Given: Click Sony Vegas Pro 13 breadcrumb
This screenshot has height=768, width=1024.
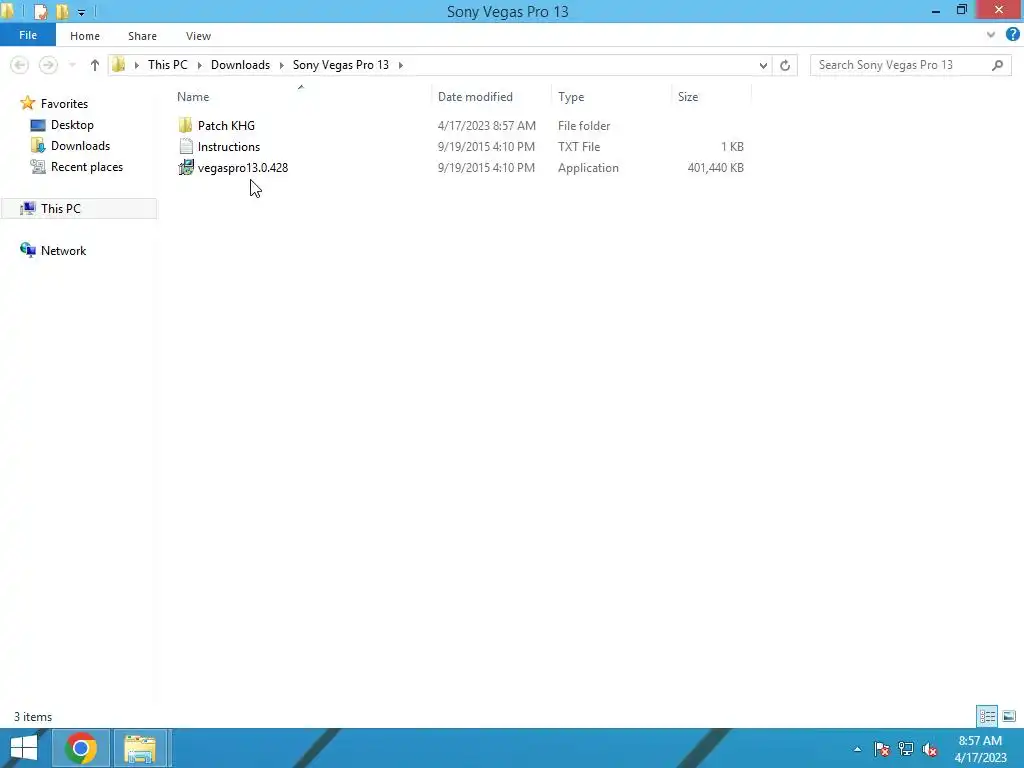Looking at the screenshot, I should pos(341,65).
